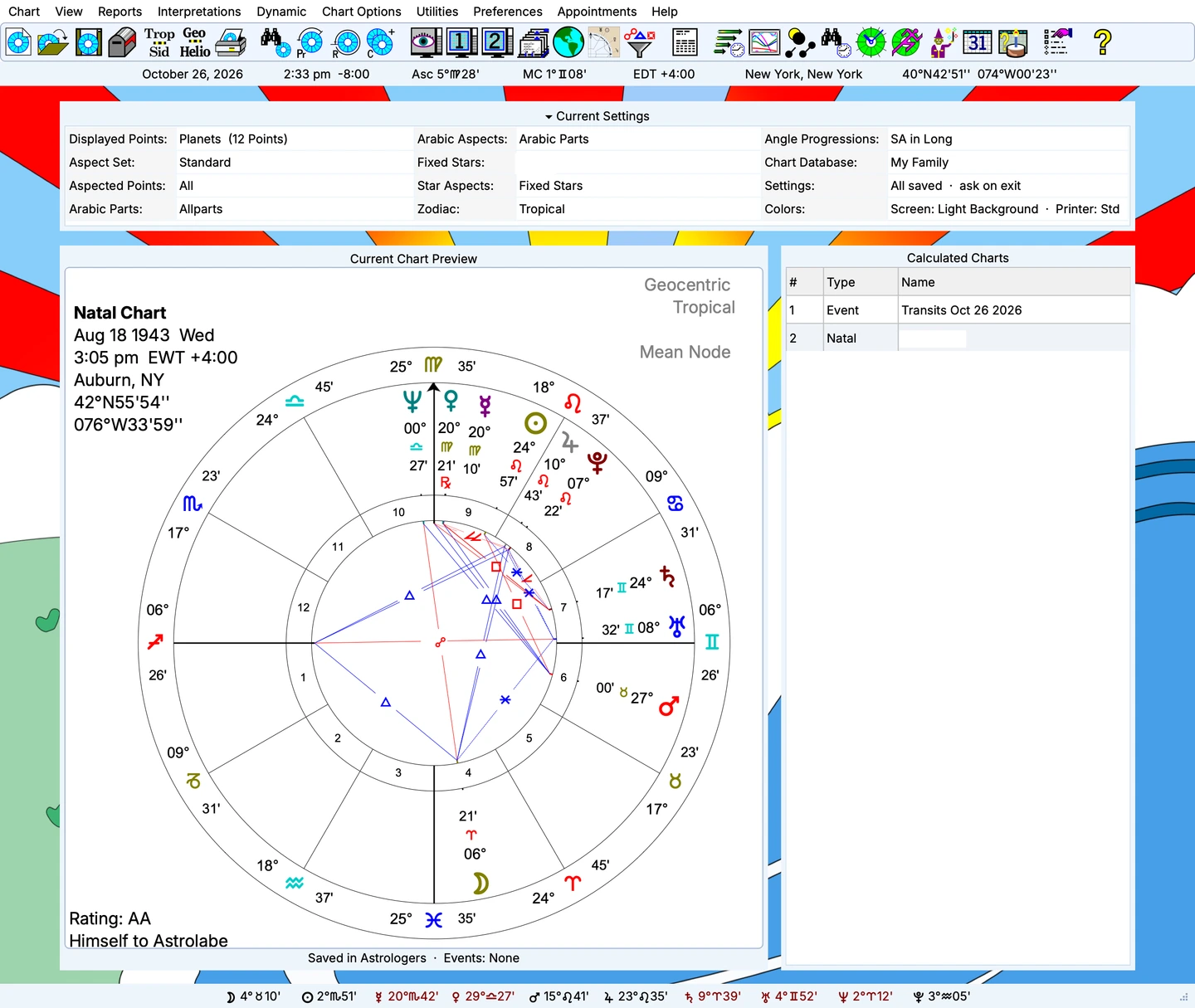Click the running figure animate icon

pos(906,42)
